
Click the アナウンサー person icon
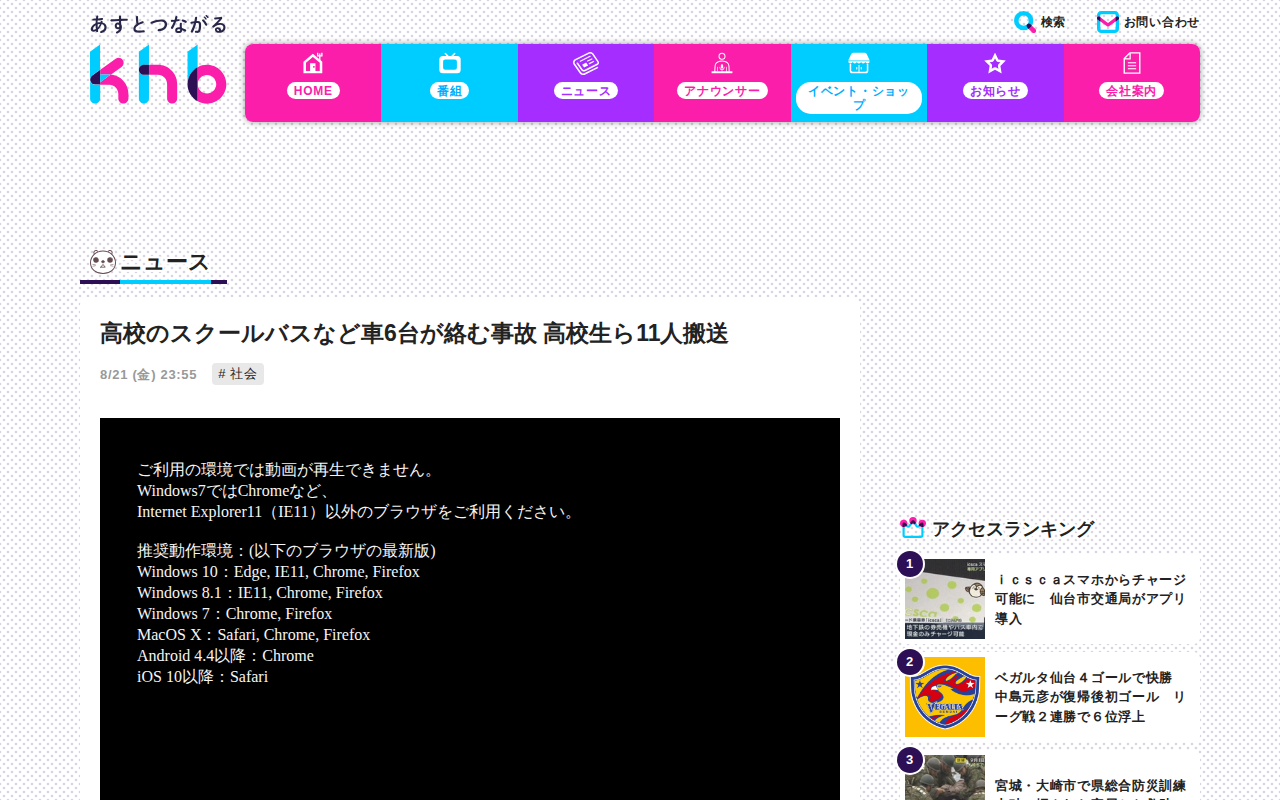point(722,63)
